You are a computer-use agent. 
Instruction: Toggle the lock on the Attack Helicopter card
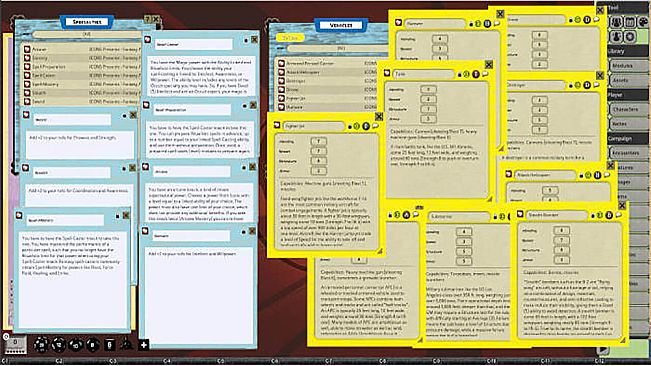click(x=581, y=176)
